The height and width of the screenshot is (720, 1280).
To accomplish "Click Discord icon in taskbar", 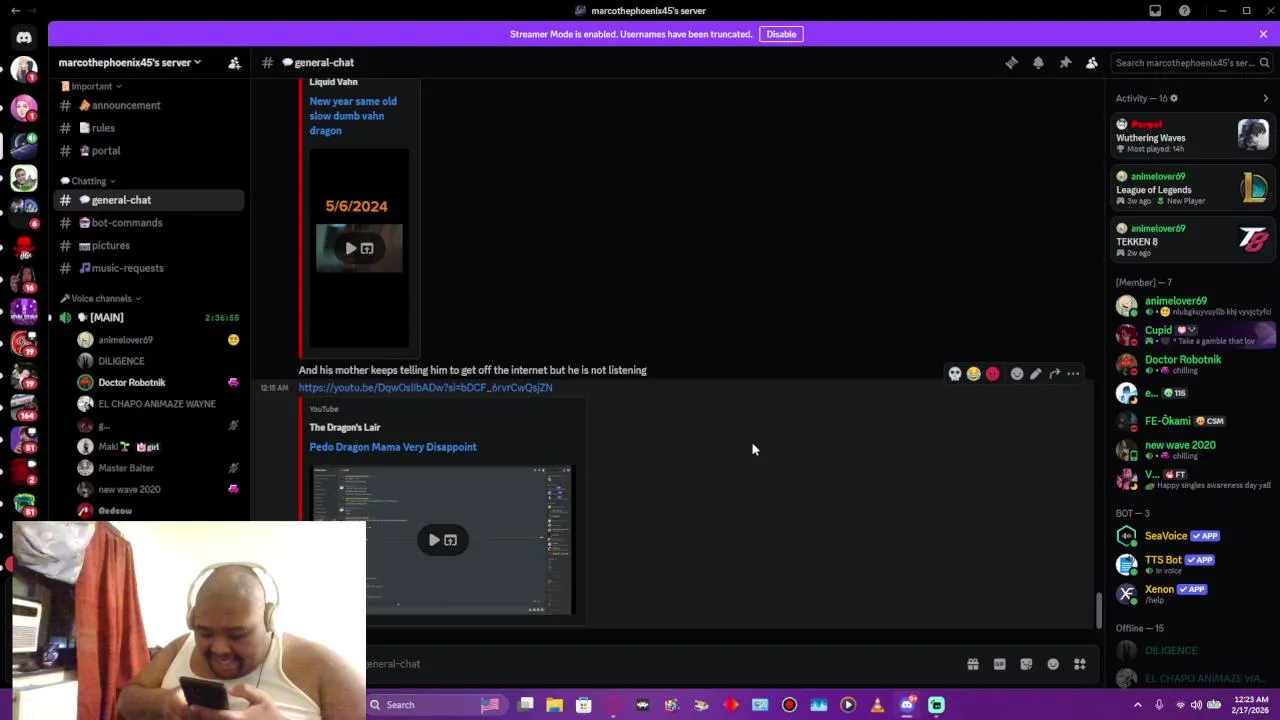I will pyautogui.click(x=907, y=705).
